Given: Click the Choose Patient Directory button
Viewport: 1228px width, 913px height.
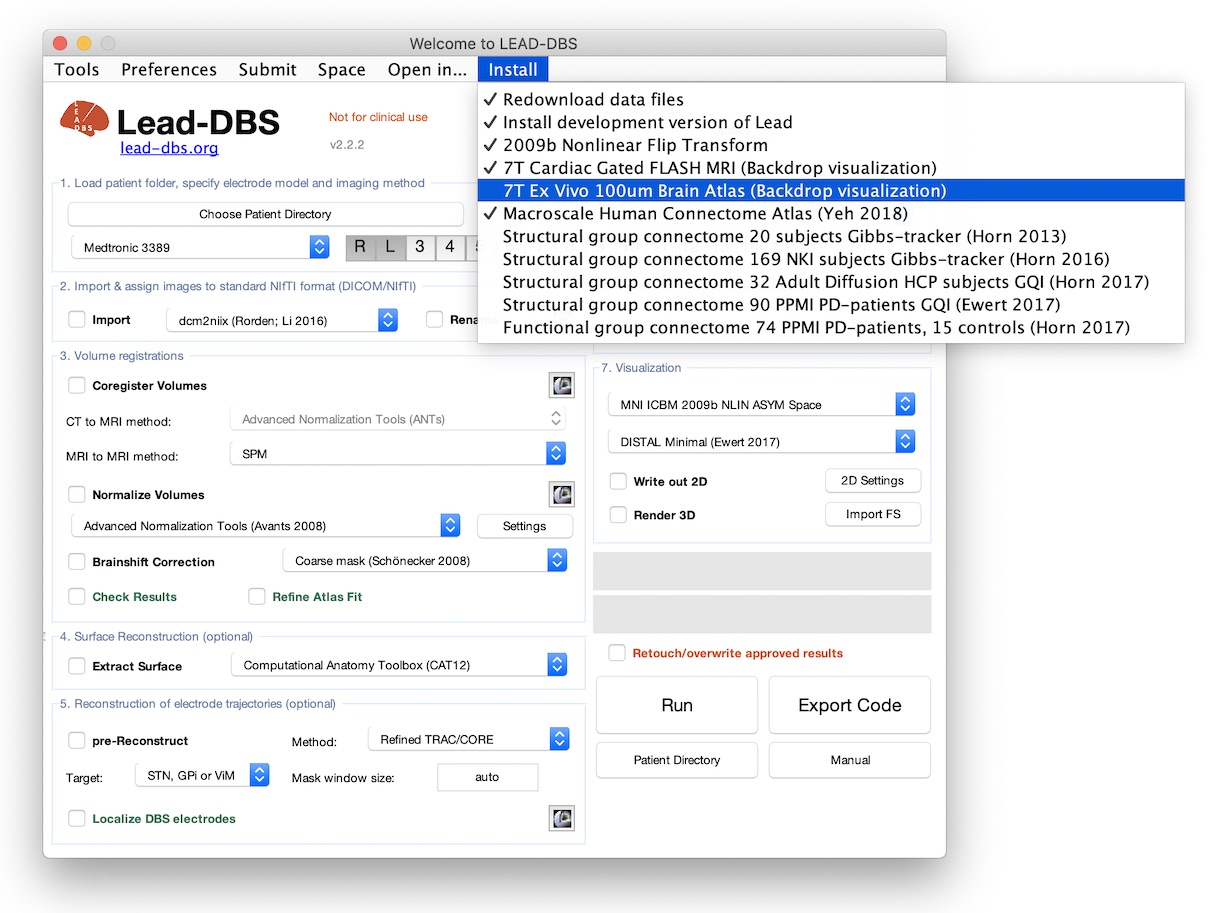Looking at the screenshot, I should [265, 214].
